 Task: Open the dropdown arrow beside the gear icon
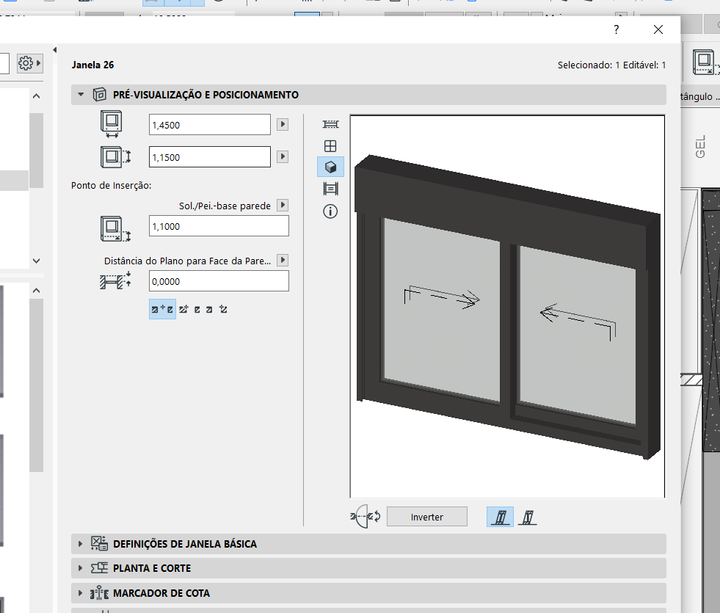tap(39, 63)
